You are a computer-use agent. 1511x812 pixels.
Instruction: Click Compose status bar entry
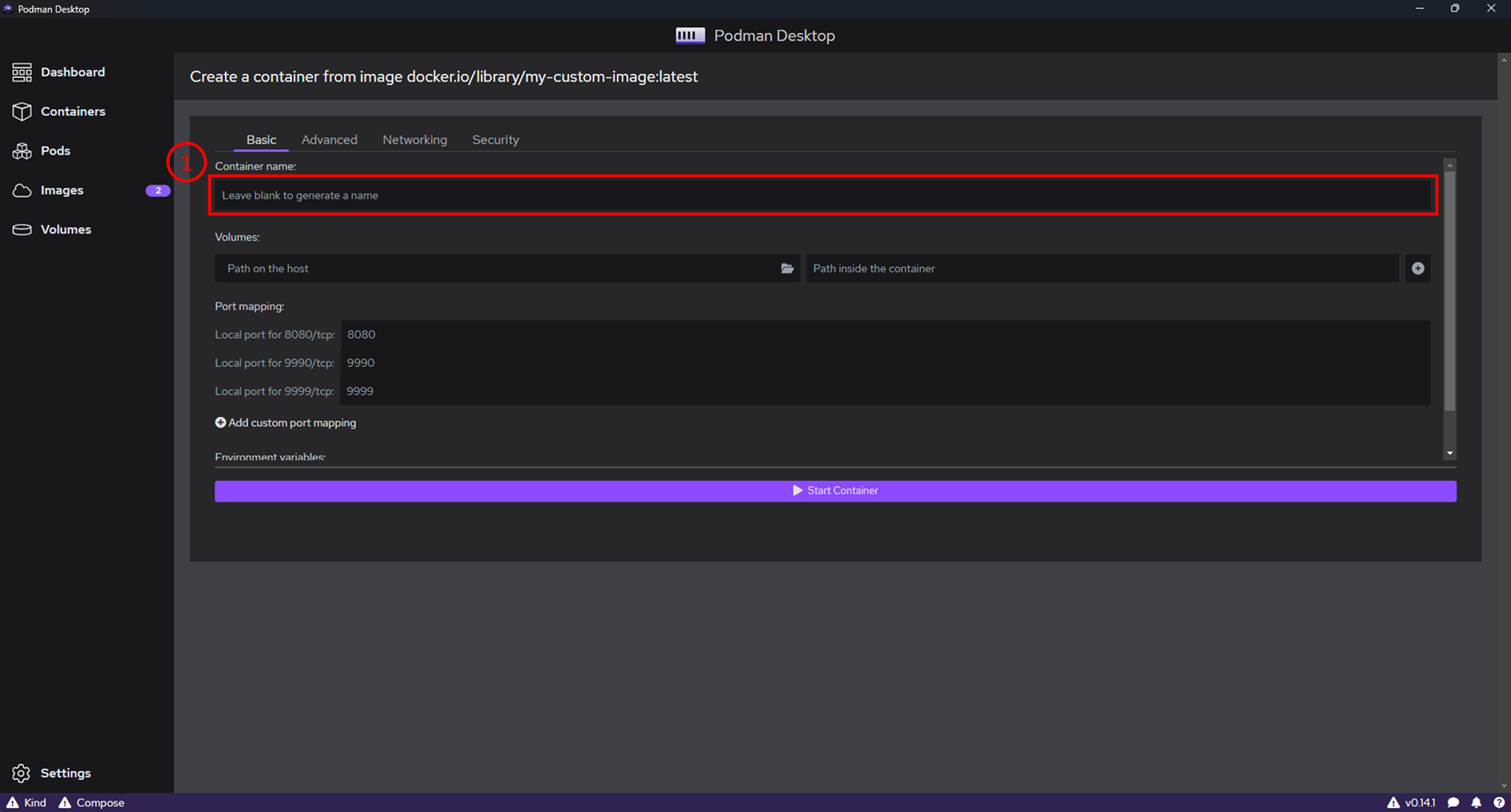point(91,803)
